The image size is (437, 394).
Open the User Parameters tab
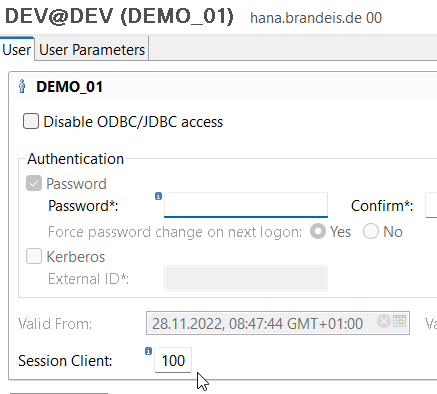92,49
